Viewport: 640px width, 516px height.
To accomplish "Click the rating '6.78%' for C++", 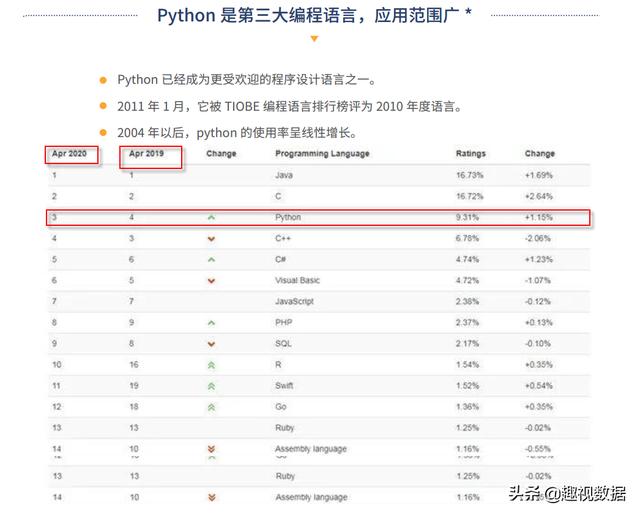I will coord(467,238).
